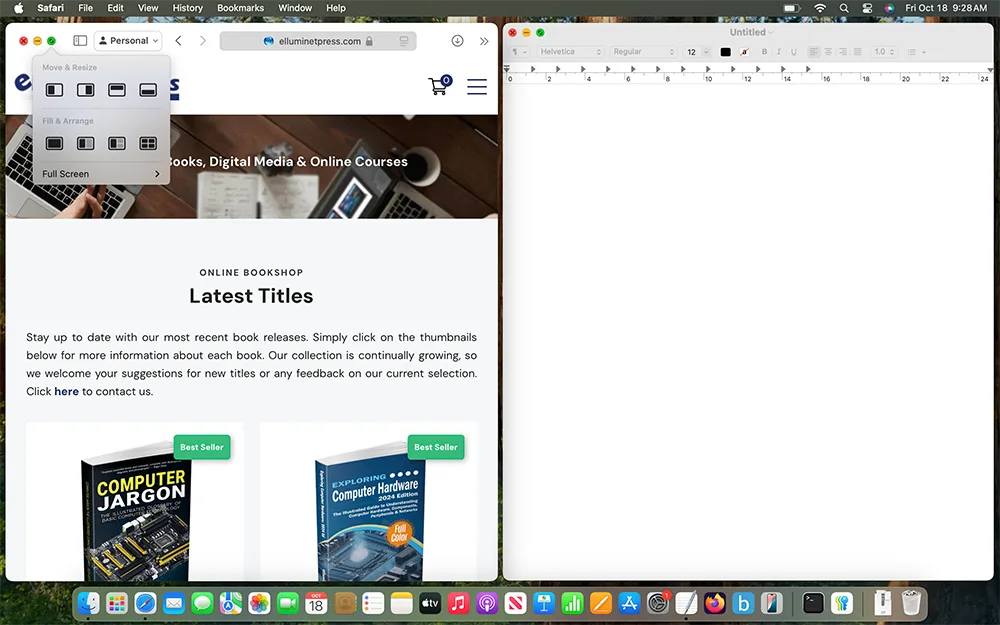Open paragraph styles dropdown in TextEdit
Screen dimensions: 1000x625
click(x=520, y=52)
